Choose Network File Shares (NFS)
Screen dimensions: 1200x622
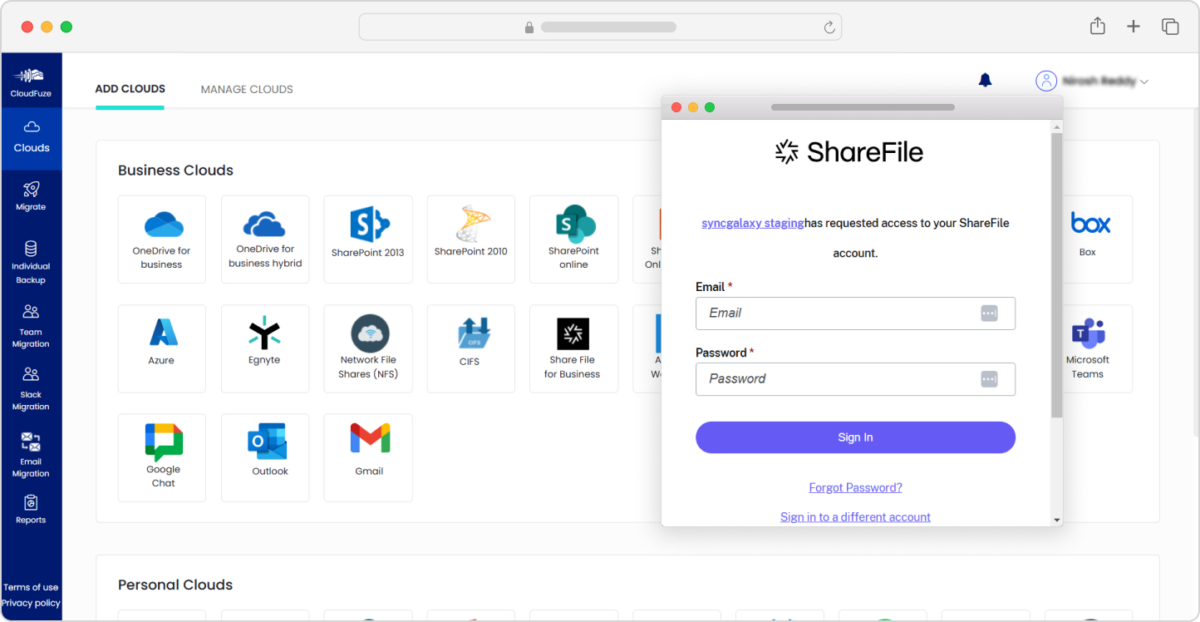click(x=367, y=348)
